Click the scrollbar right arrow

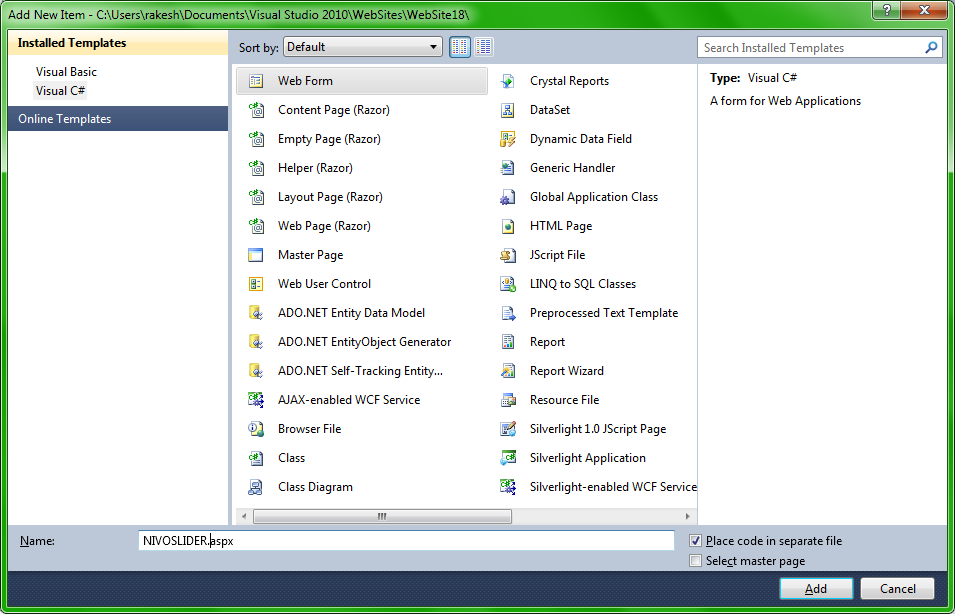click(x=688, y=517)
